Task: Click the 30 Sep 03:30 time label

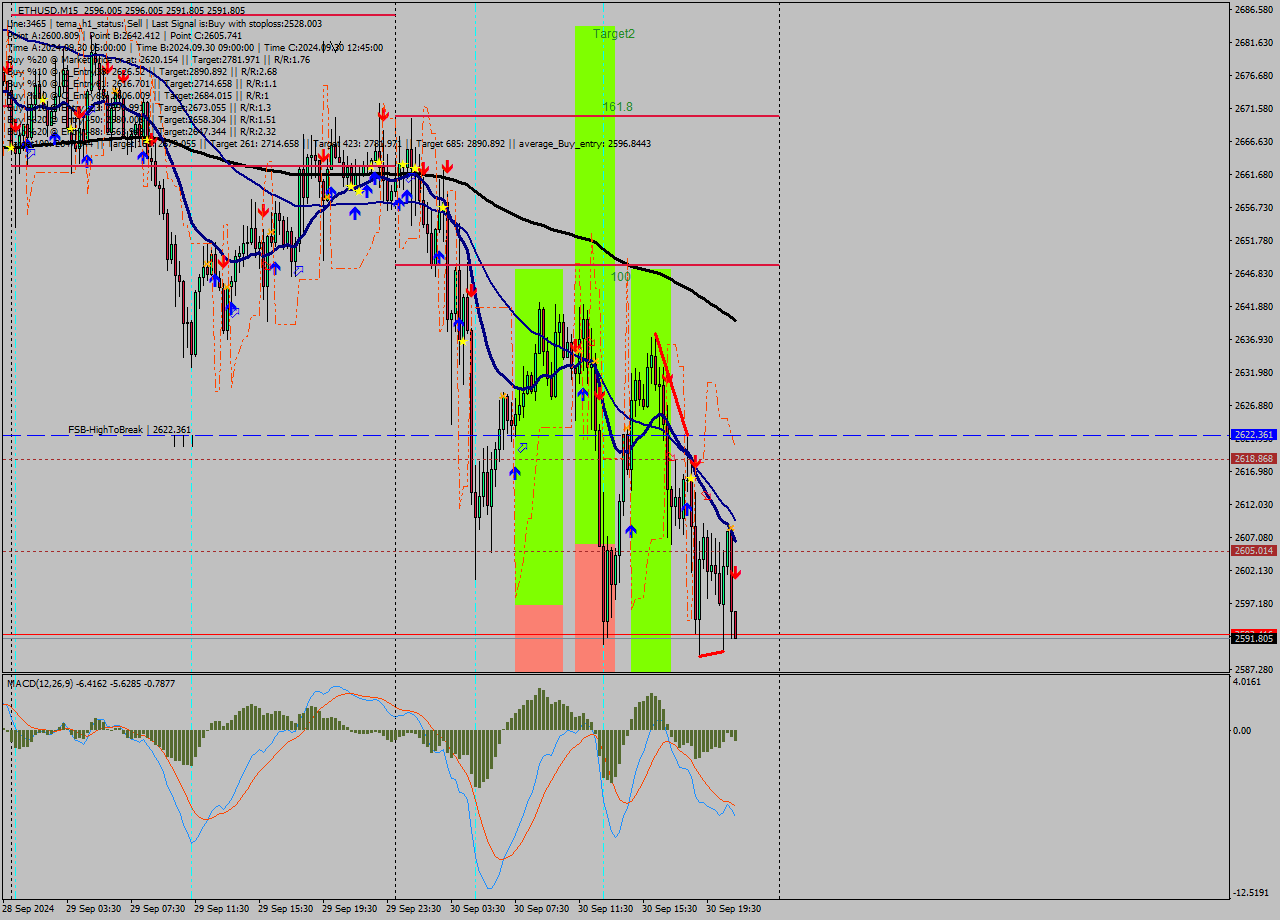Action: 478,909
